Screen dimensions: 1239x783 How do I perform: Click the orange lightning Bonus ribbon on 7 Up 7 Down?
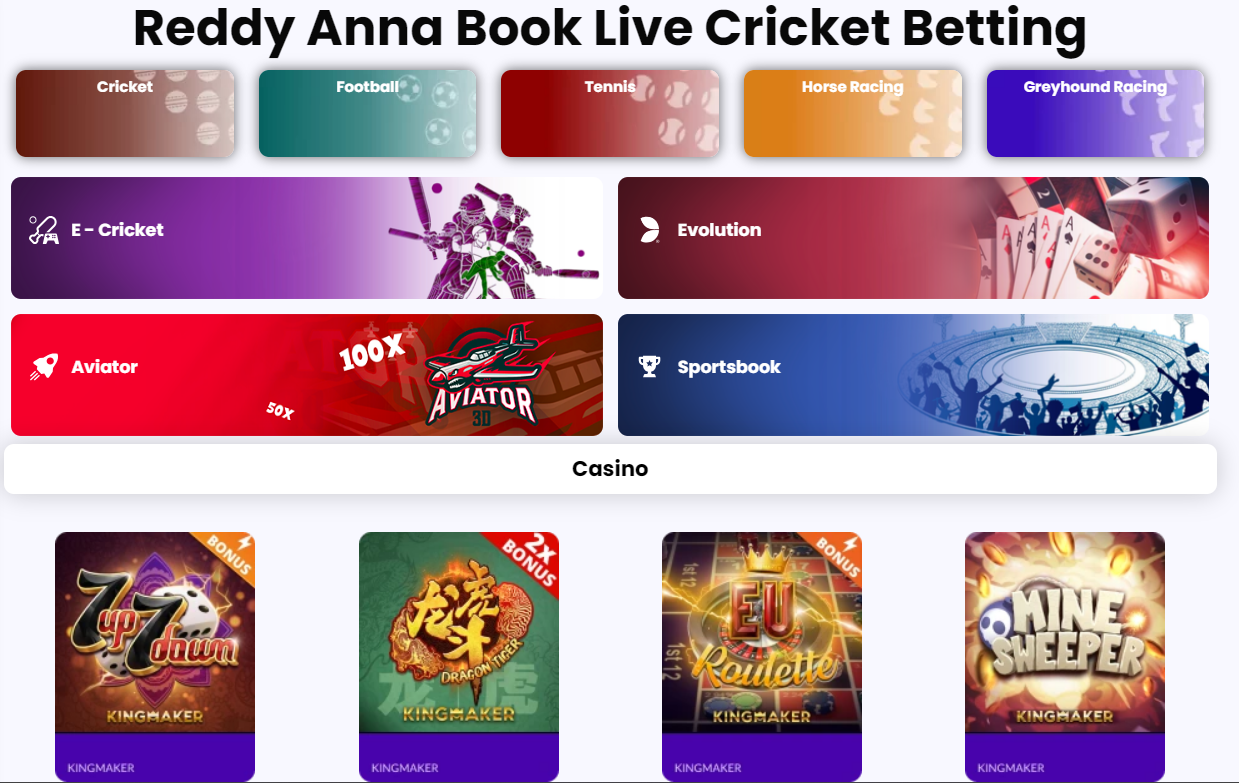(x=229, y=554)
